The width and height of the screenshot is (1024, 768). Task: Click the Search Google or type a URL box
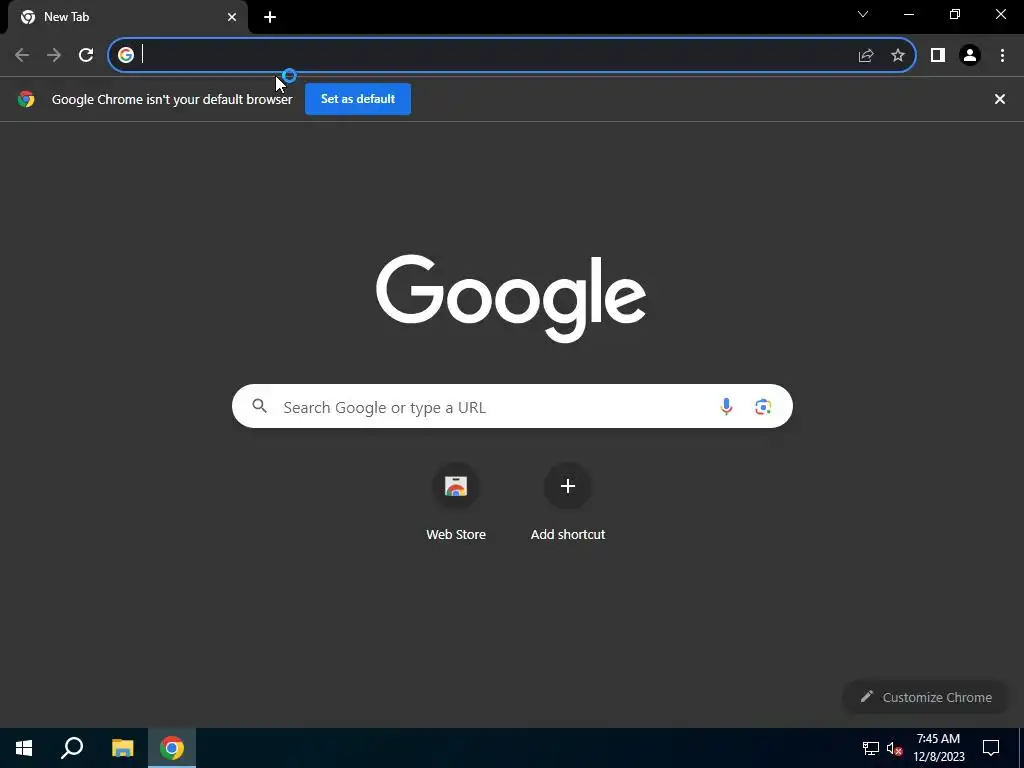pos(512,406)
